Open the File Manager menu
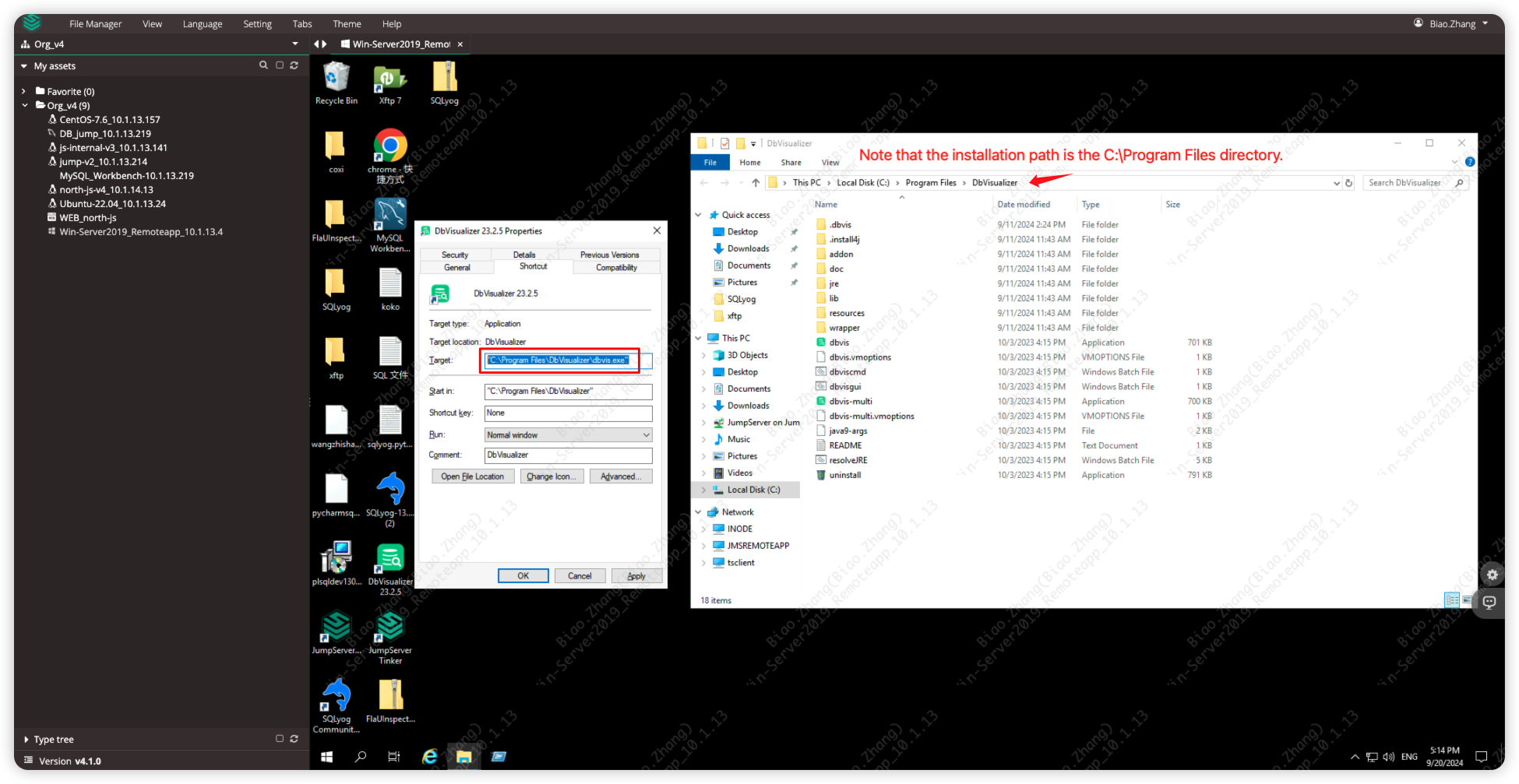The width and height of the screenshot is (1519, 784). (95, 24)
